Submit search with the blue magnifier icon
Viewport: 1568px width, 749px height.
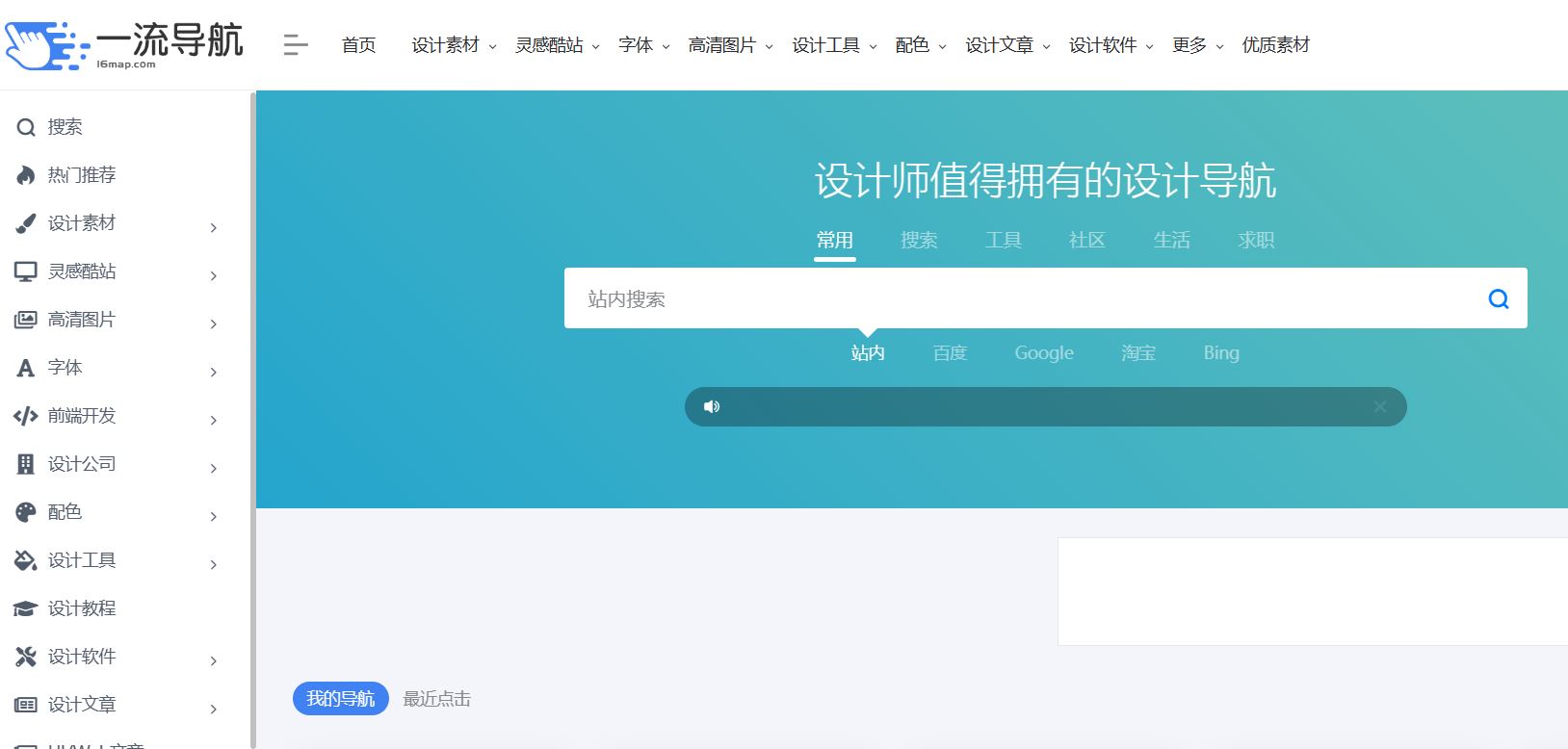(1499, 298)
